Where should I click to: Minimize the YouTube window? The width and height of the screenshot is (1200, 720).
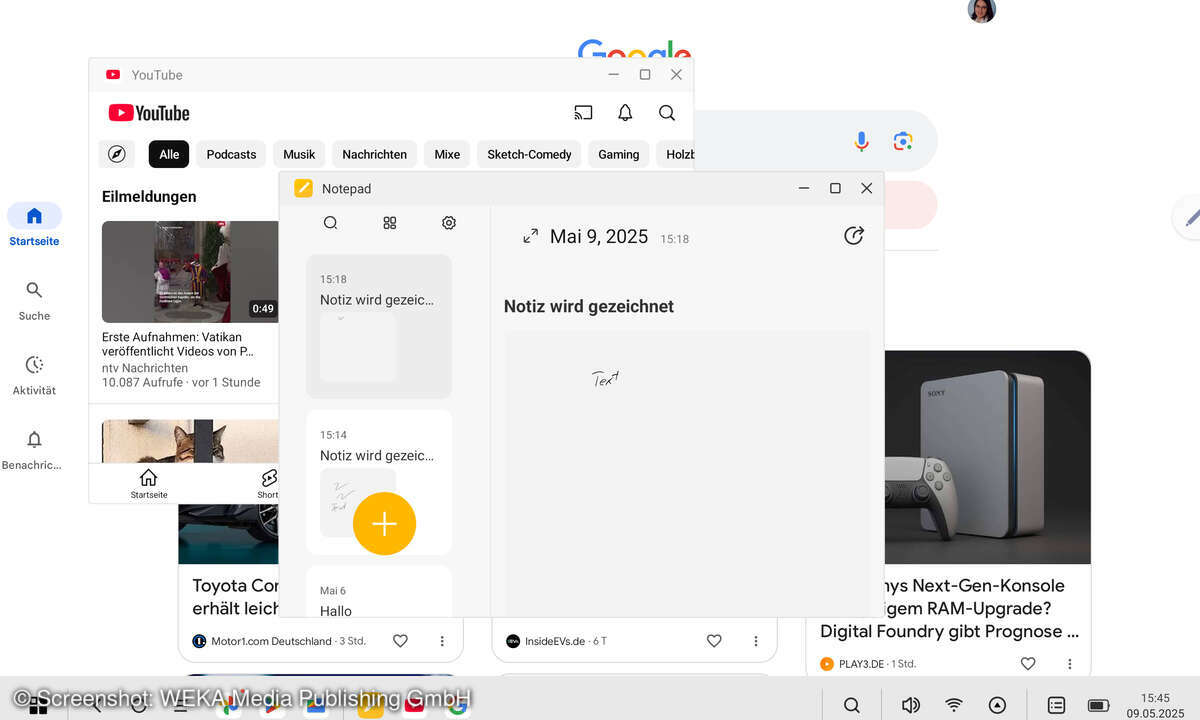click(x=613, y=75)
